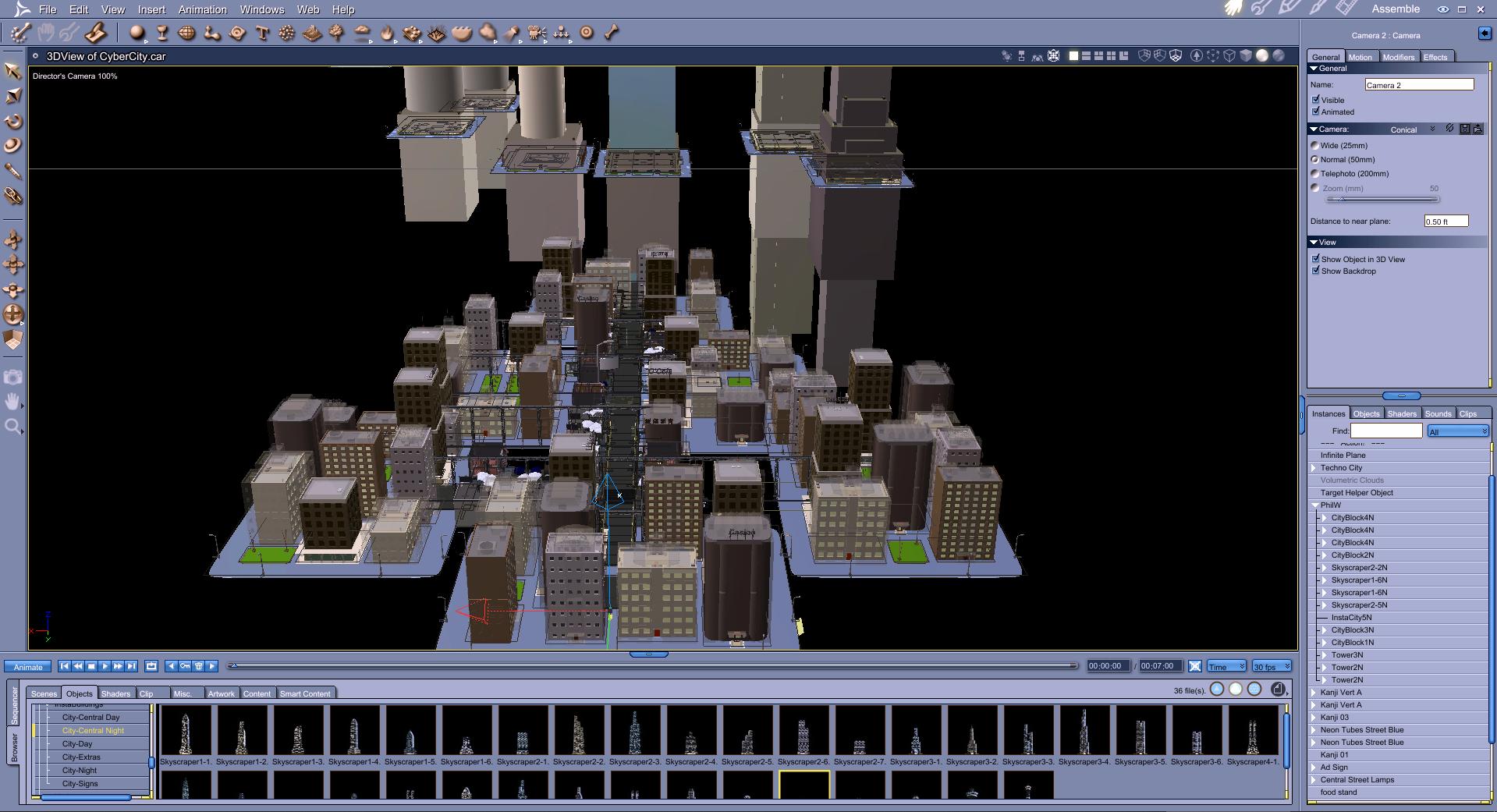
Task: Select the Eyedropper tool
Action: [13, 171]
